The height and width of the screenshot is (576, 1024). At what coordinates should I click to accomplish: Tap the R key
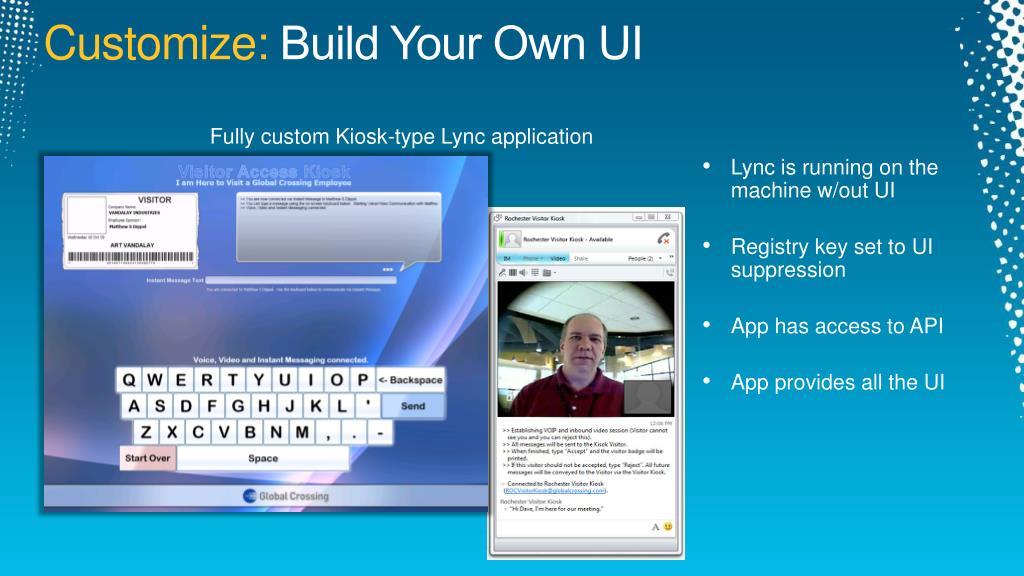[x=206, y=380]
